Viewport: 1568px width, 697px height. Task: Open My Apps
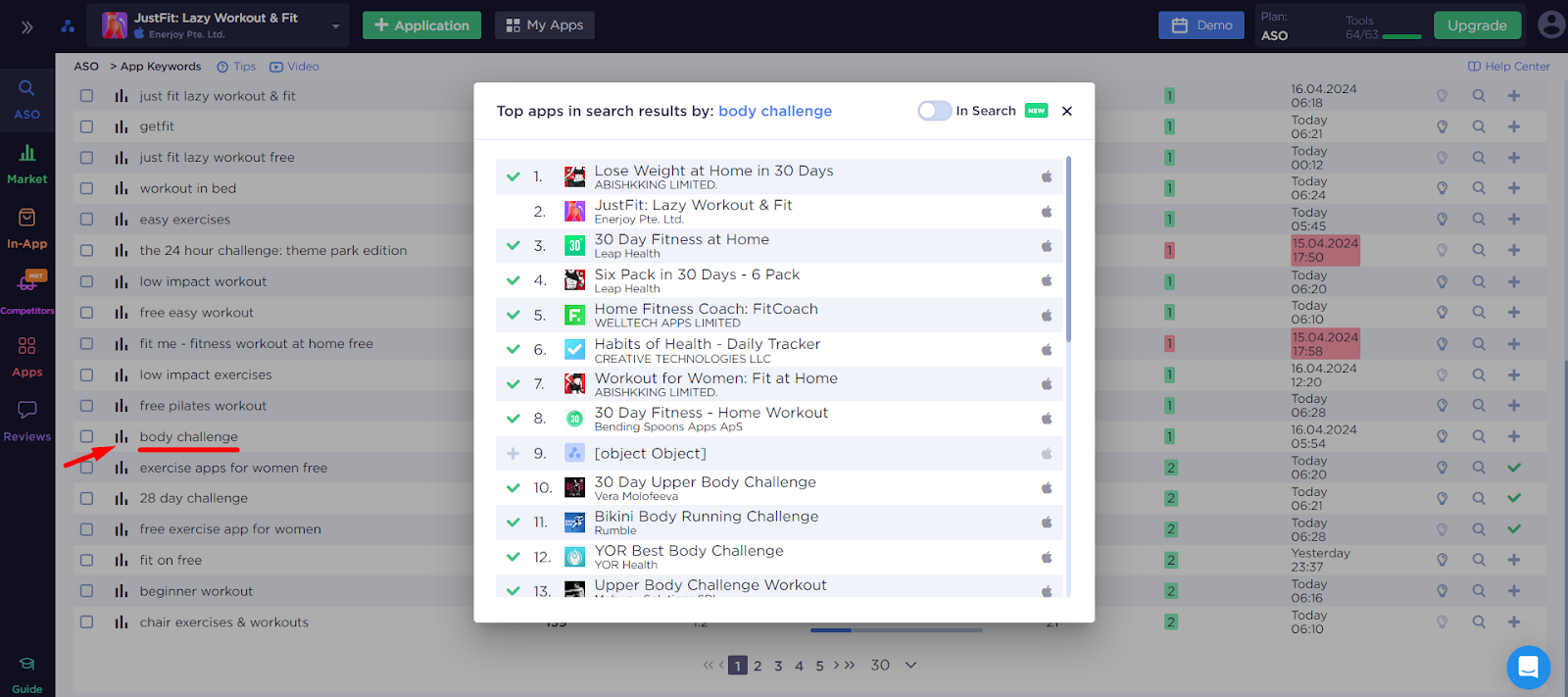click(545, 25)
